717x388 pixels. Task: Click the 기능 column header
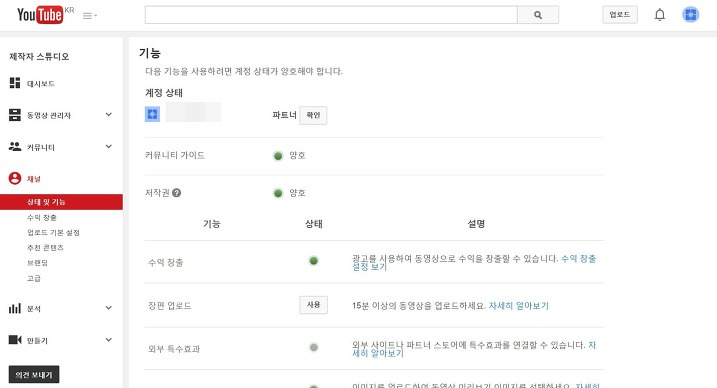click(212, 224)
